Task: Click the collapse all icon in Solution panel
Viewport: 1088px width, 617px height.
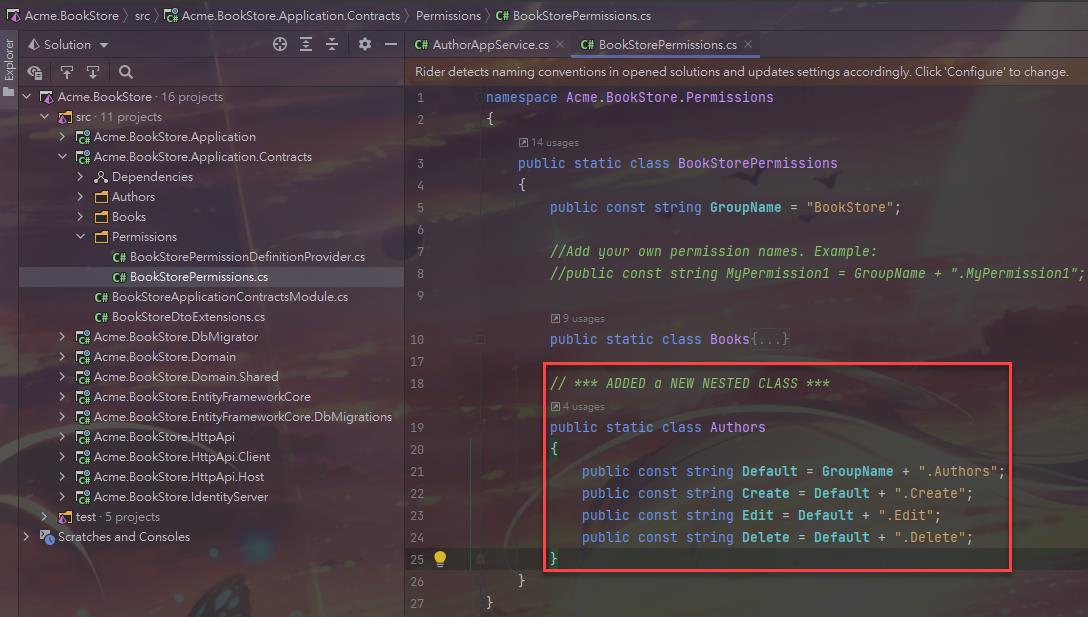Action: (x=332, y=45)
